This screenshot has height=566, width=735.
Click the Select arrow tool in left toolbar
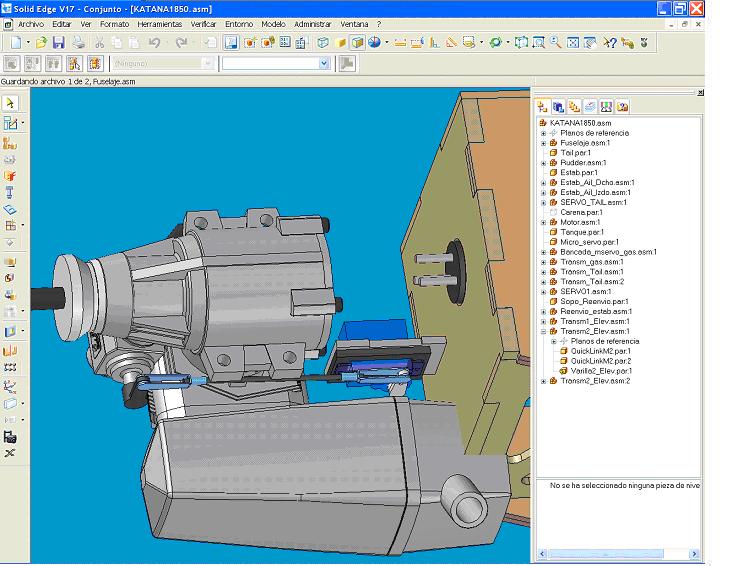[10, 103]
